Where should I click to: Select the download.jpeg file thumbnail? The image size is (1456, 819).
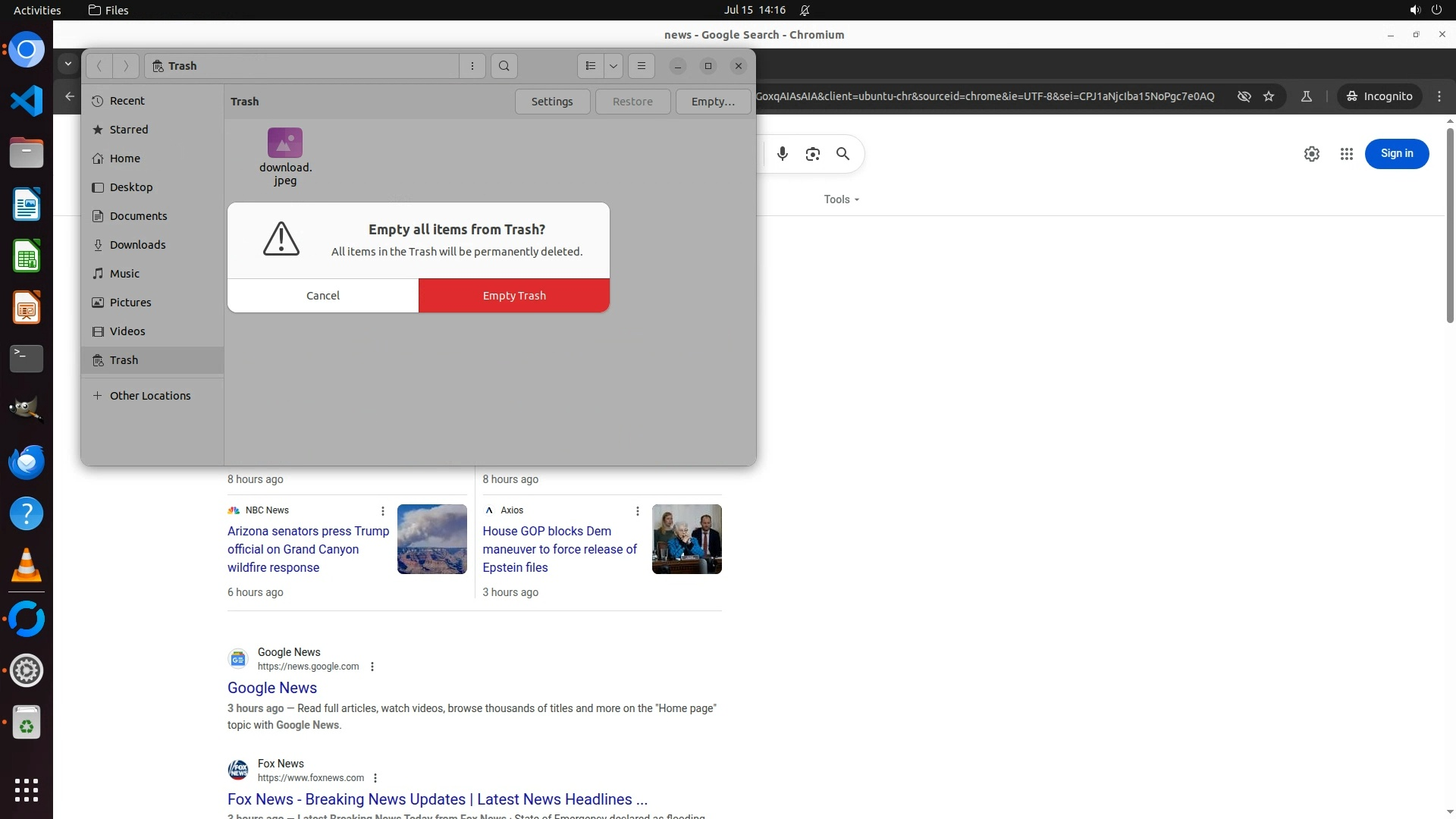click(x=284, y=143)
